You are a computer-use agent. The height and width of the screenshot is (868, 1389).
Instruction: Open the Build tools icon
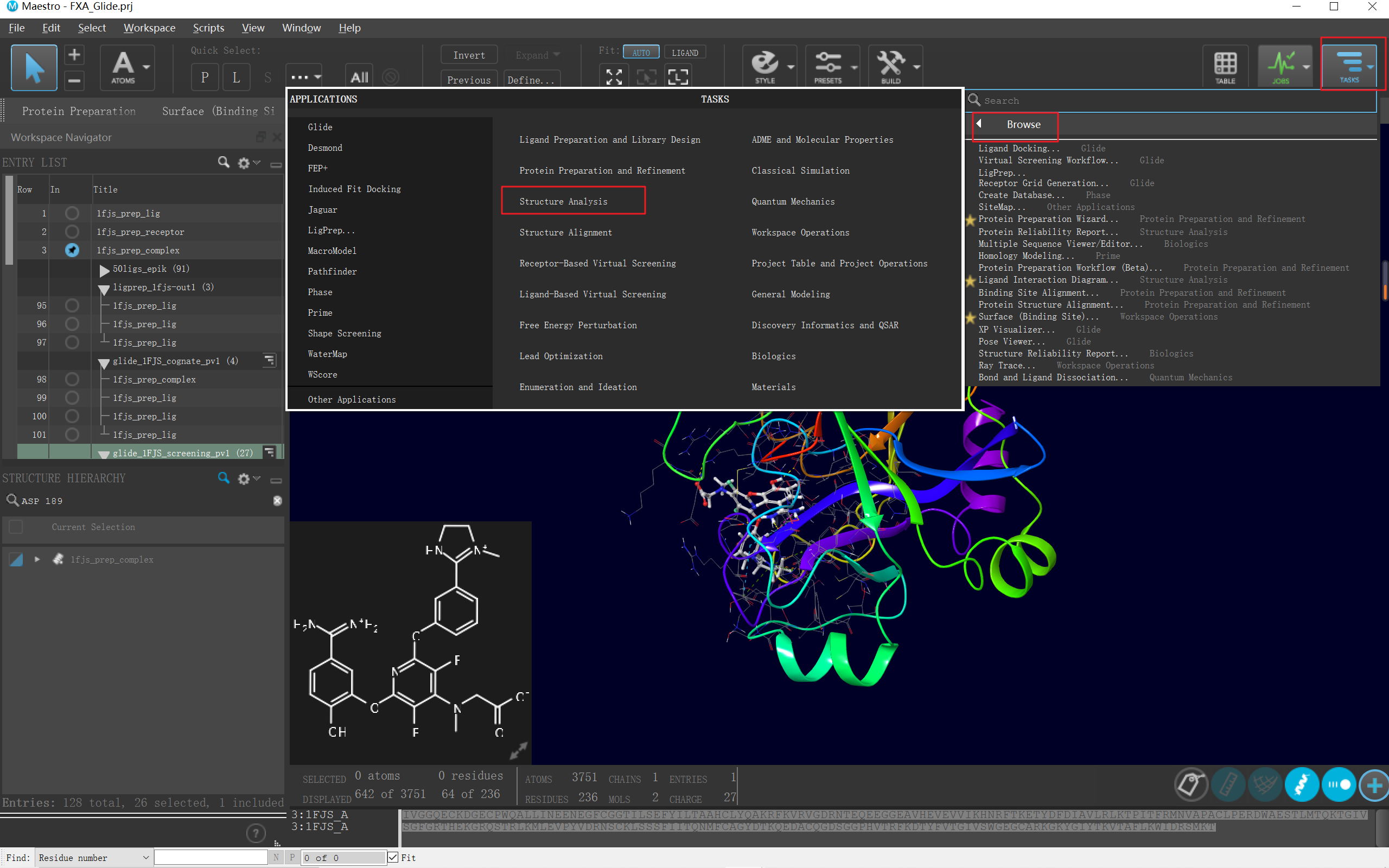(x=890, y=66)
